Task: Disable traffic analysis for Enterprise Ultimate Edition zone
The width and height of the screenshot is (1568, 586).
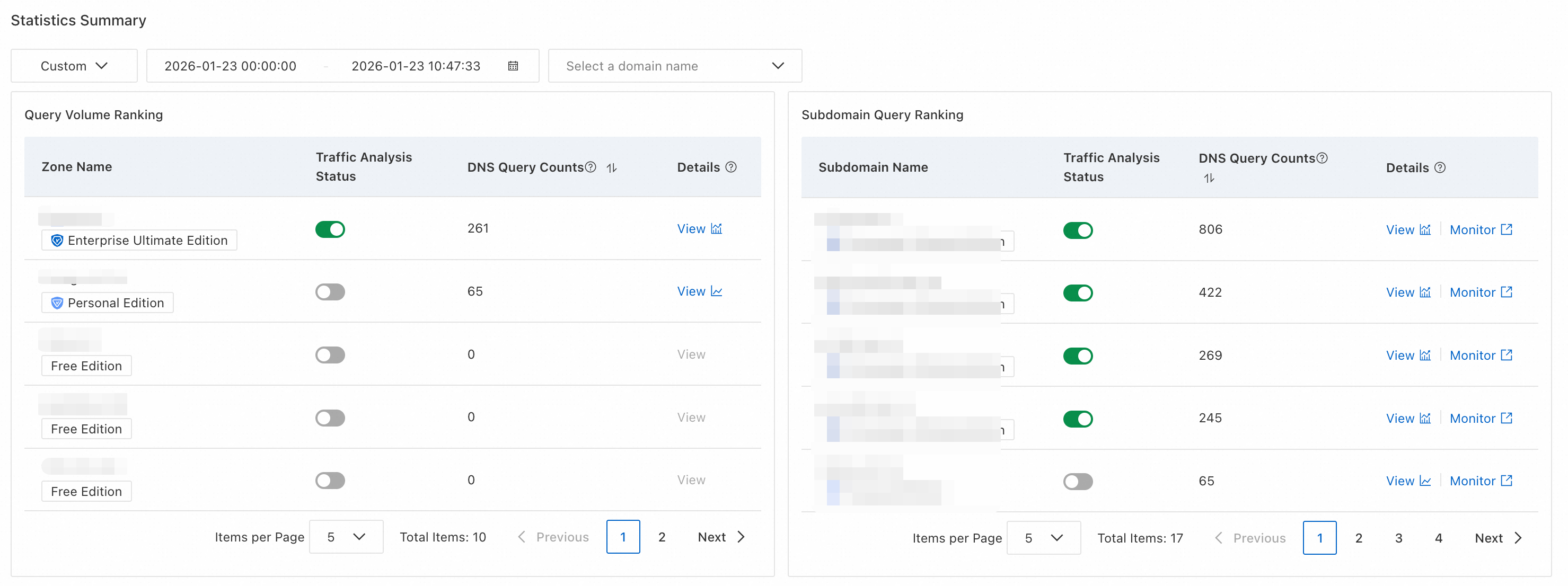Action: (330, 229)
